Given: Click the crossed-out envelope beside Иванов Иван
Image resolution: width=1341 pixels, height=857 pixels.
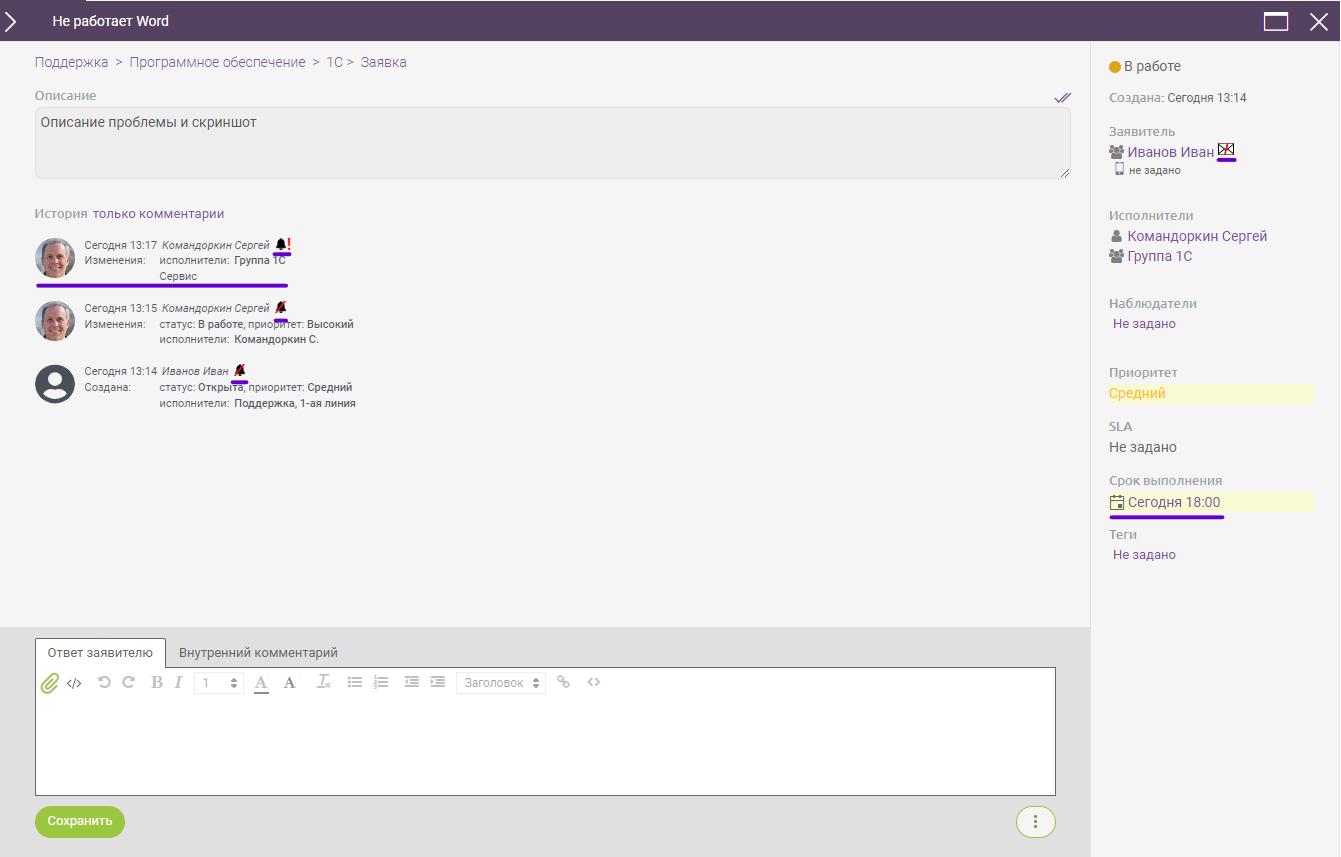Looking at the screenshot, I should point(1226,150).
